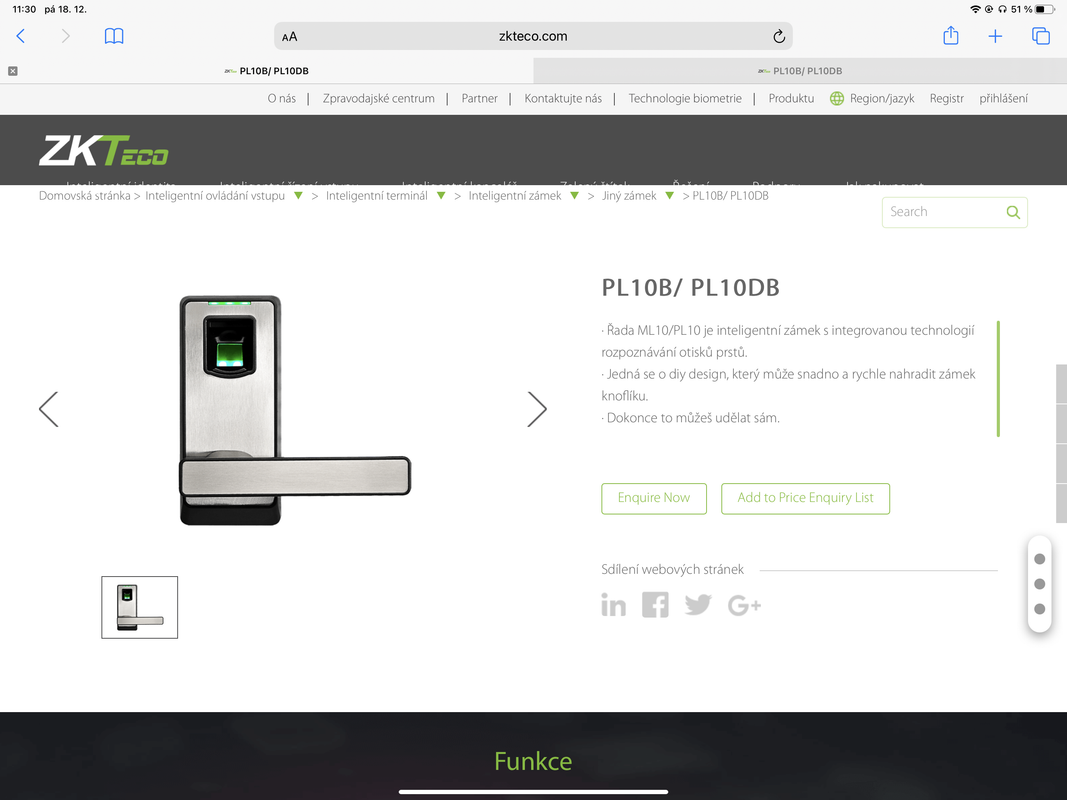Open the Technologie biometrie menu item
The height and width of the screenshot is (800, 1067).
pos(685,99)
